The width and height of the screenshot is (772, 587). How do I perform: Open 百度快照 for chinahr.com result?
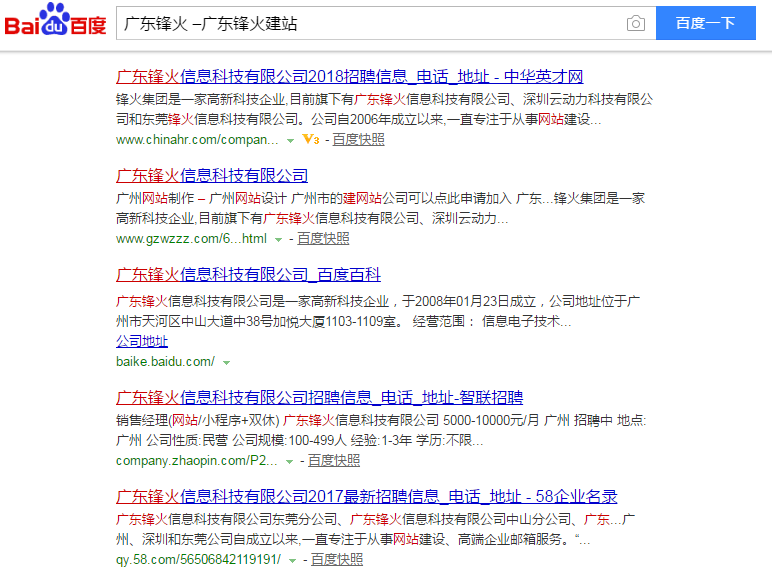(x=358, y=139)
